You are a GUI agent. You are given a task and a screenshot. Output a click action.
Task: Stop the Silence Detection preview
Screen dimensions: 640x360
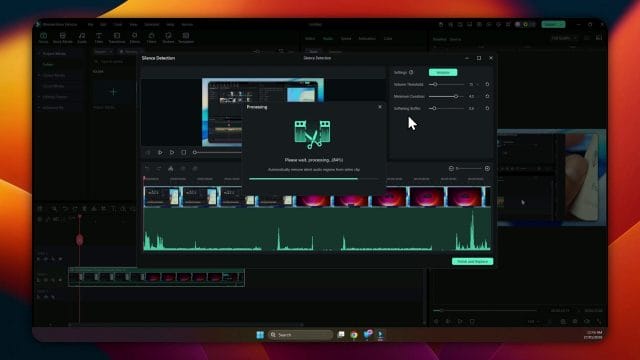pyautogui.click(x=184, y=152)
